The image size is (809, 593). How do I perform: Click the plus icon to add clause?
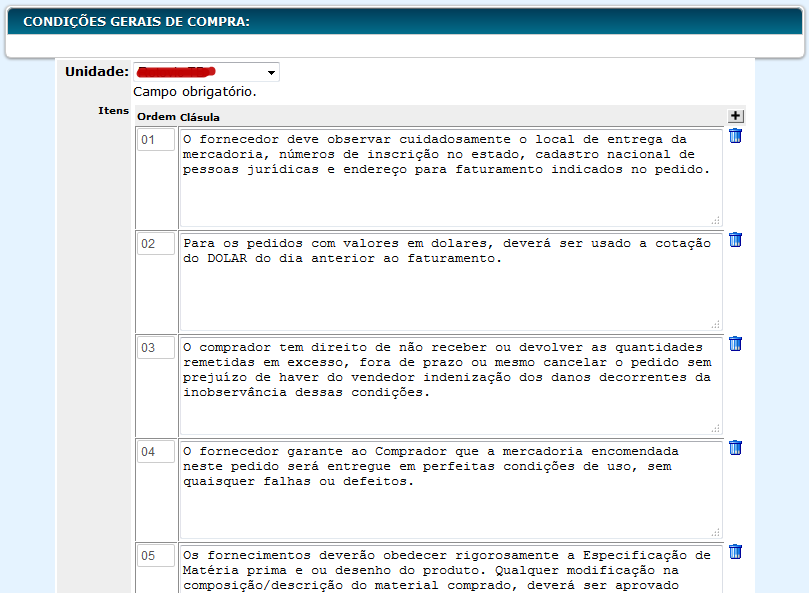pos(736,116)
